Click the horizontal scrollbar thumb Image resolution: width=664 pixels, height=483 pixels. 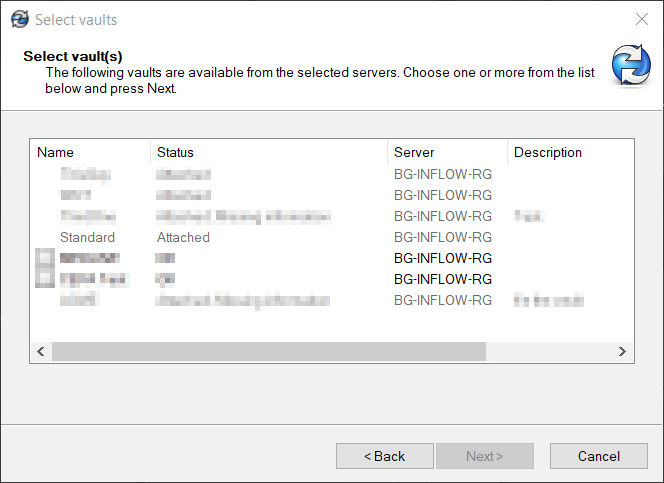pyautogui.click(x=269, y=351)
